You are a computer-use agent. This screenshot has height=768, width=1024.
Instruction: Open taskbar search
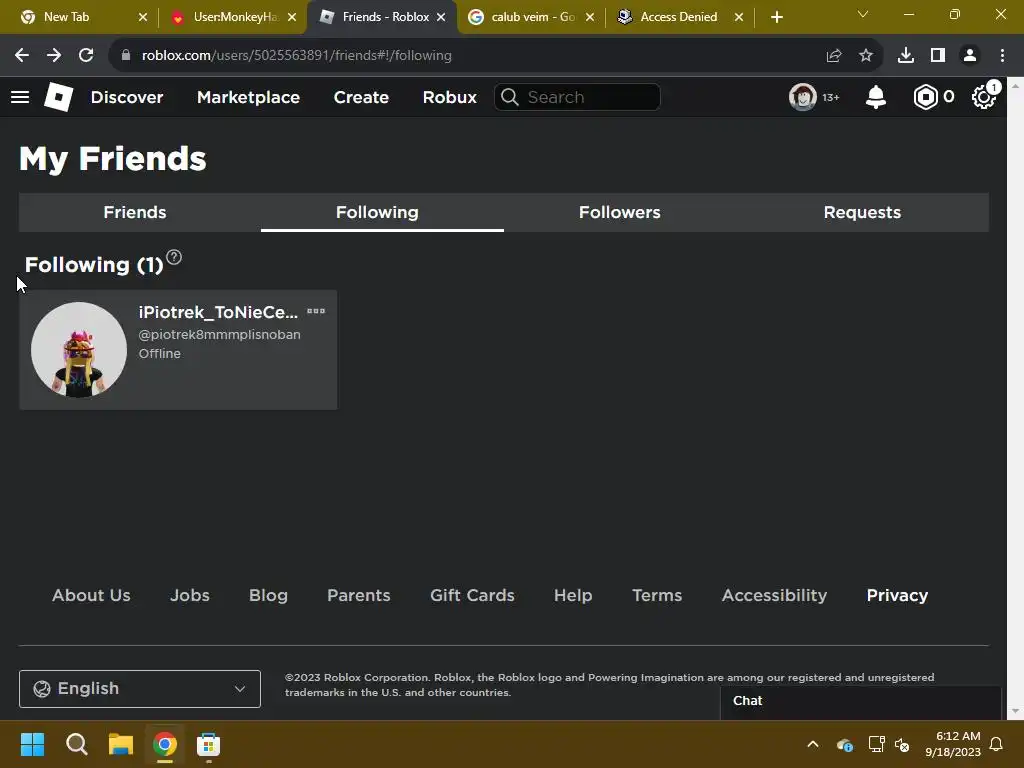tap(76, 744)
